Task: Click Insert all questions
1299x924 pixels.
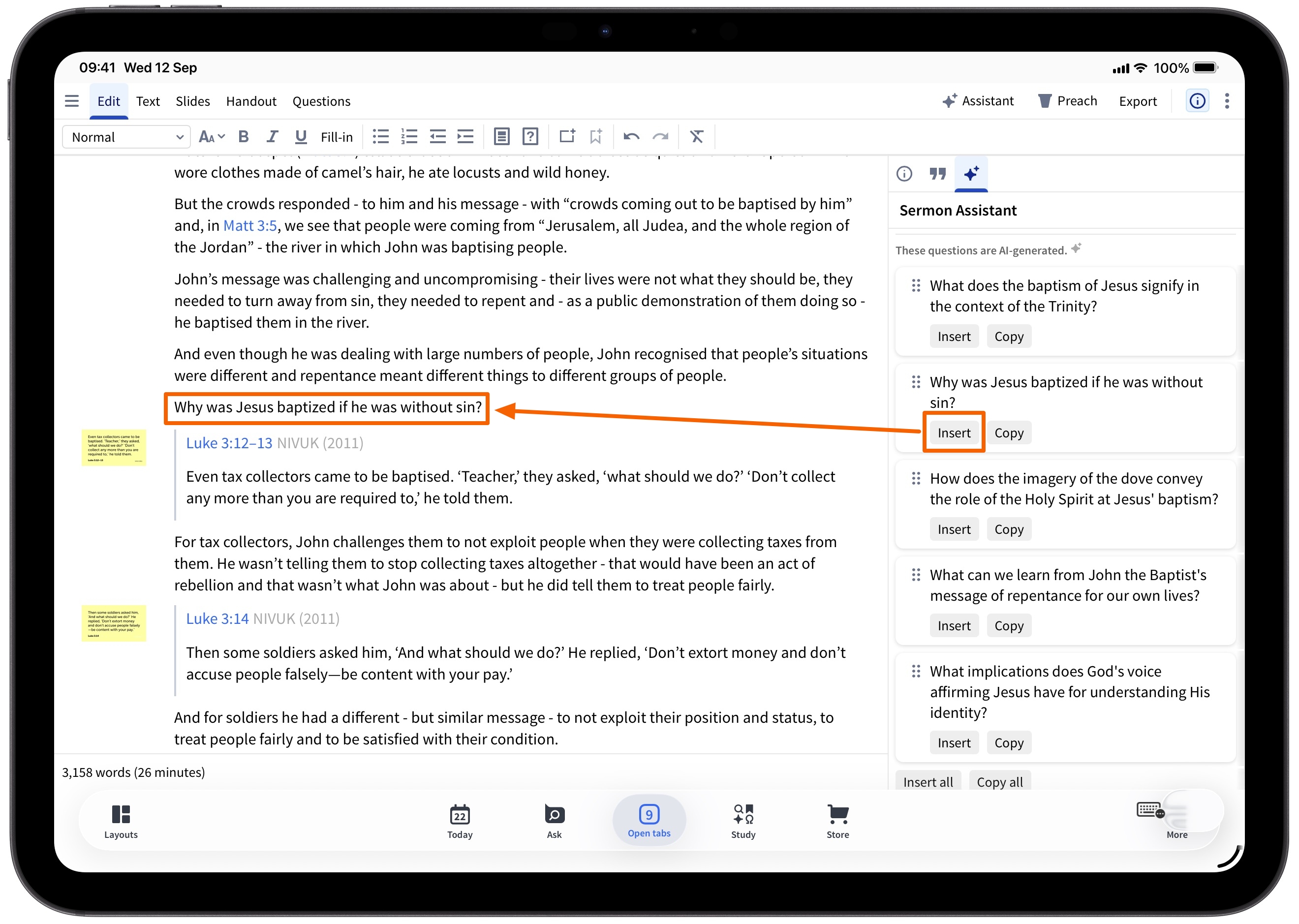Action: [928, 782]
